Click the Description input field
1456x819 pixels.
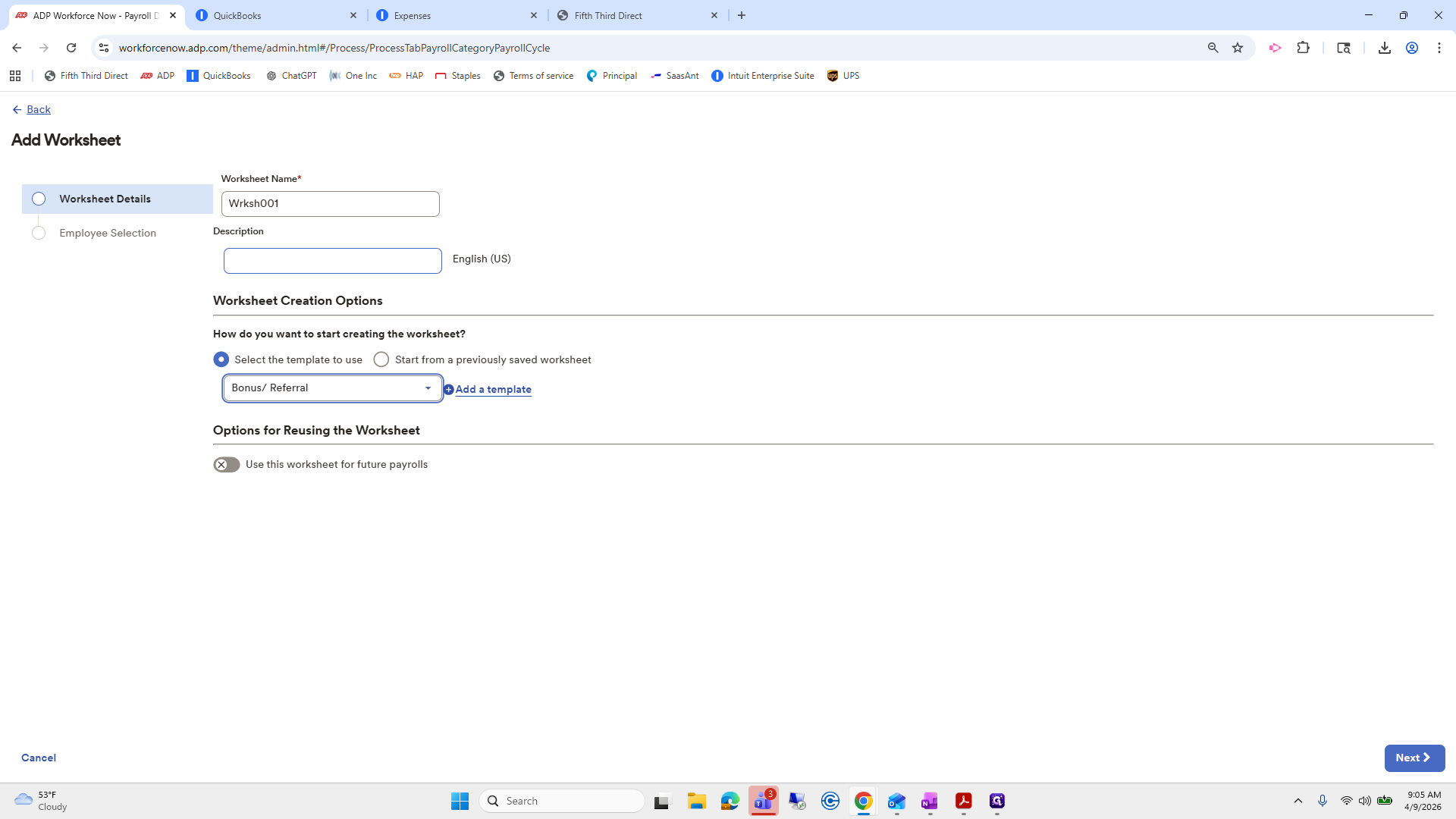(333, 261)
